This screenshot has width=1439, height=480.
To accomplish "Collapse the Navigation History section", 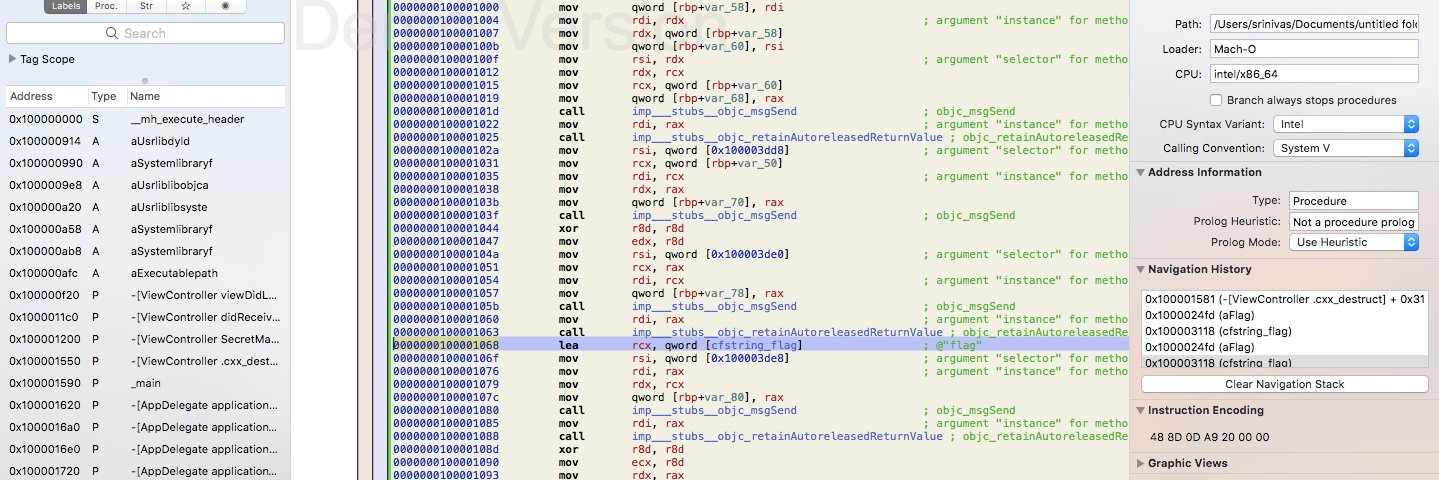I will click(x=1141, y=269).
